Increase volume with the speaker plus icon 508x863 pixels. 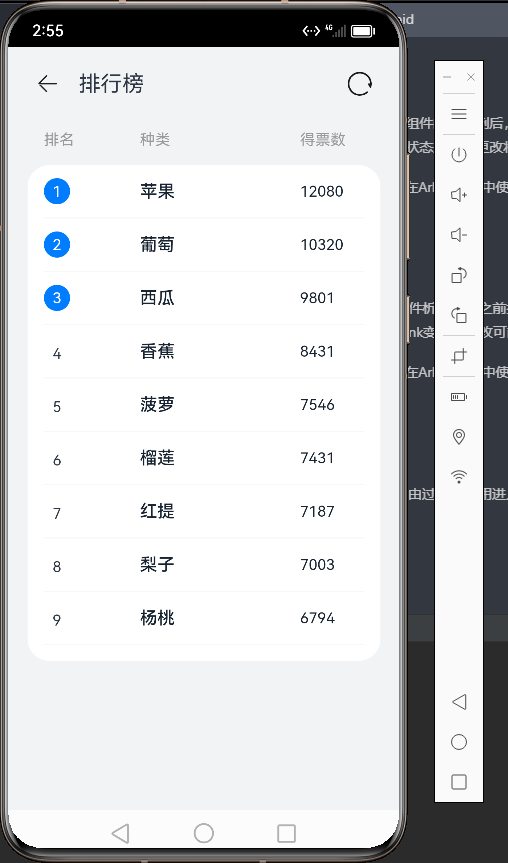point(459,195)
